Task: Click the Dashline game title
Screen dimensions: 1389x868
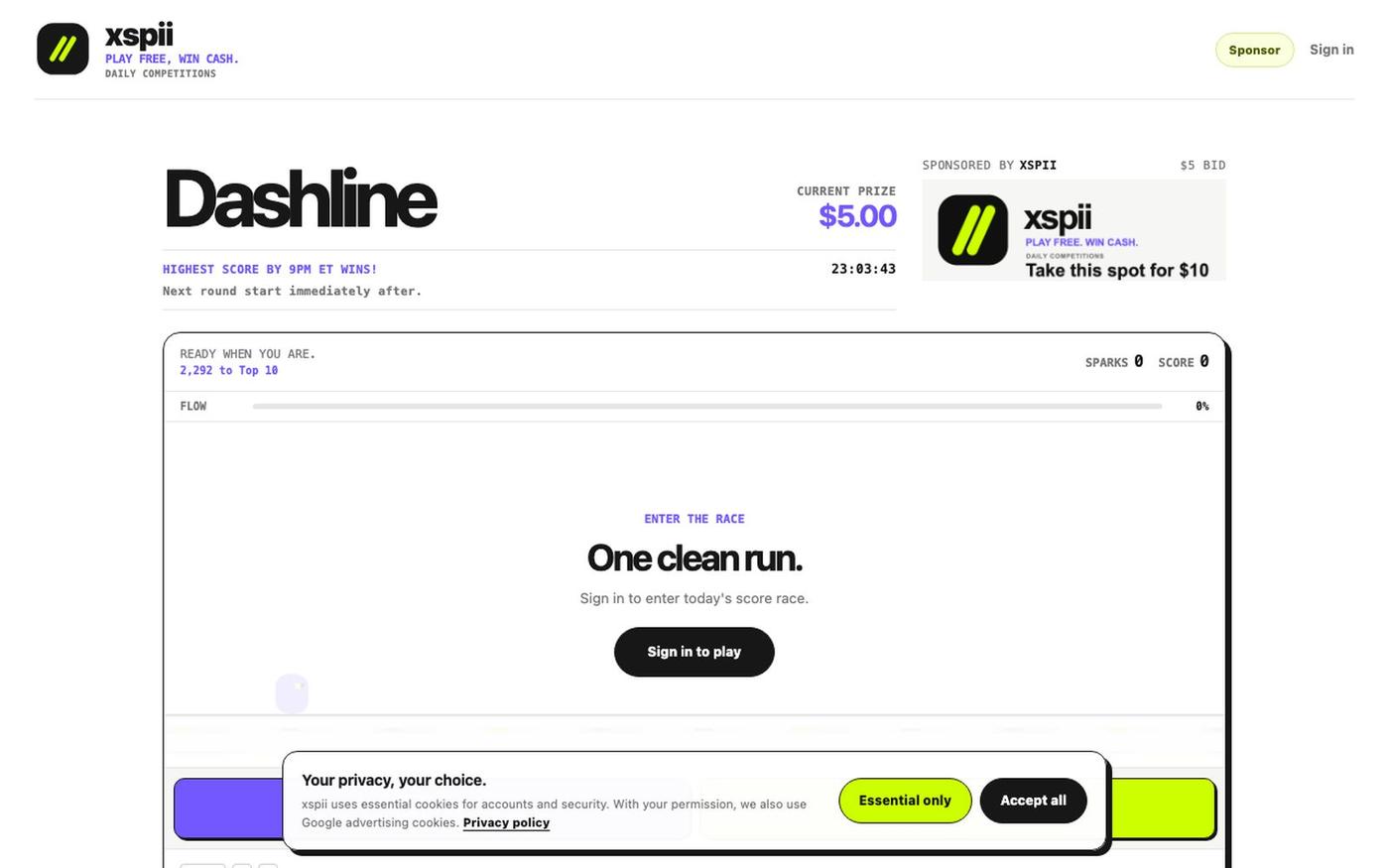Action: [x=300, y=199]
